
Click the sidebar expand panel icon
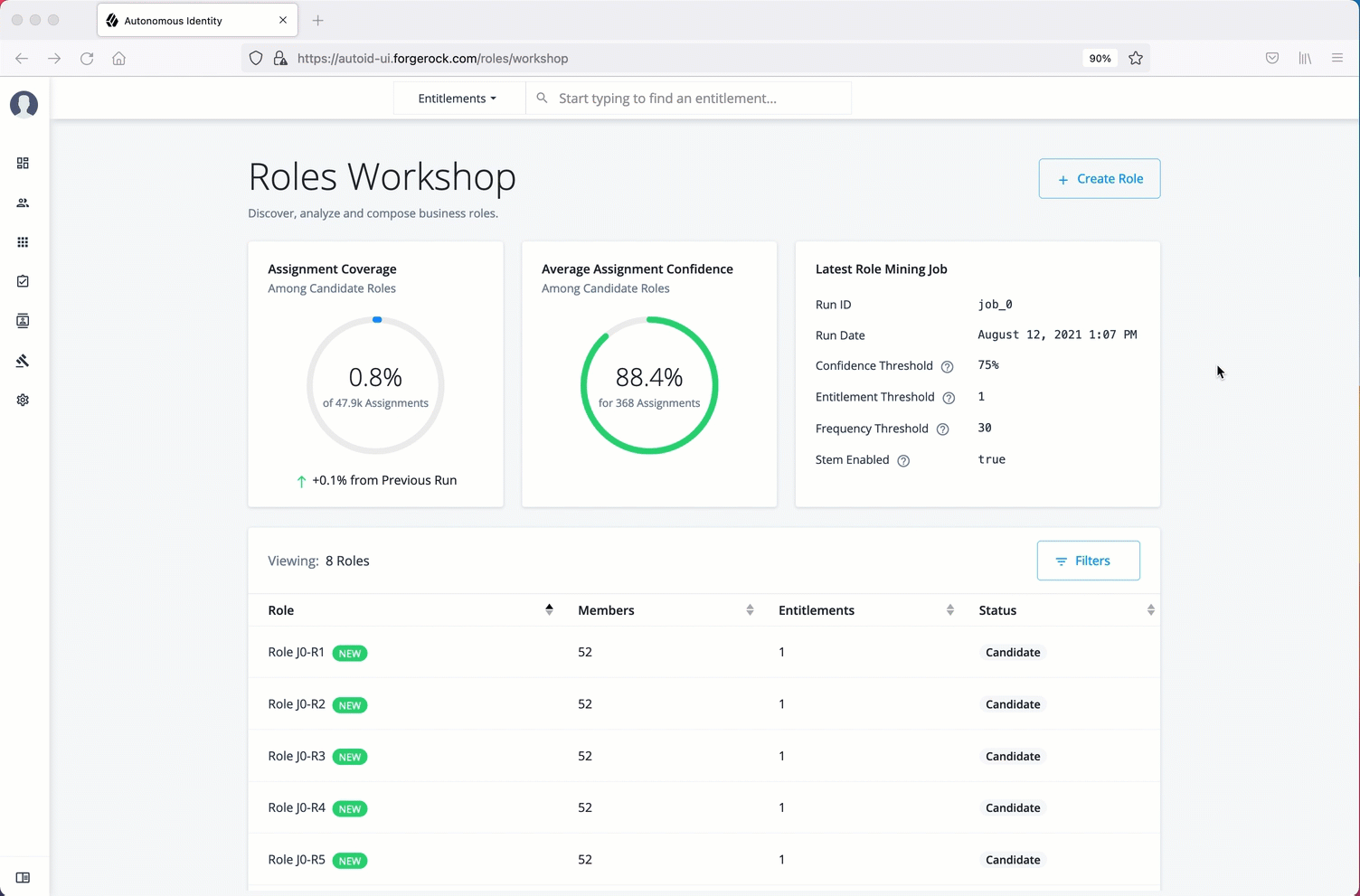tap(23, 878)
